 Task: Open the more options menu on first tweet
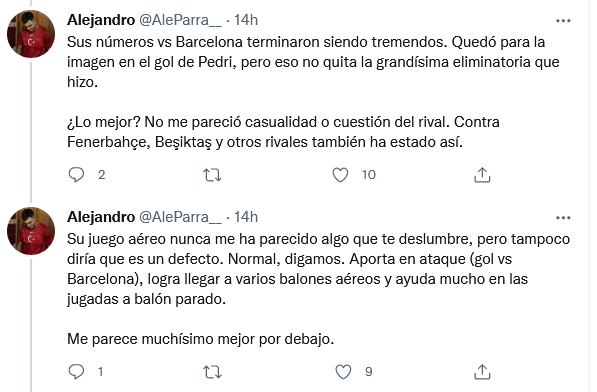pos(563,21)
